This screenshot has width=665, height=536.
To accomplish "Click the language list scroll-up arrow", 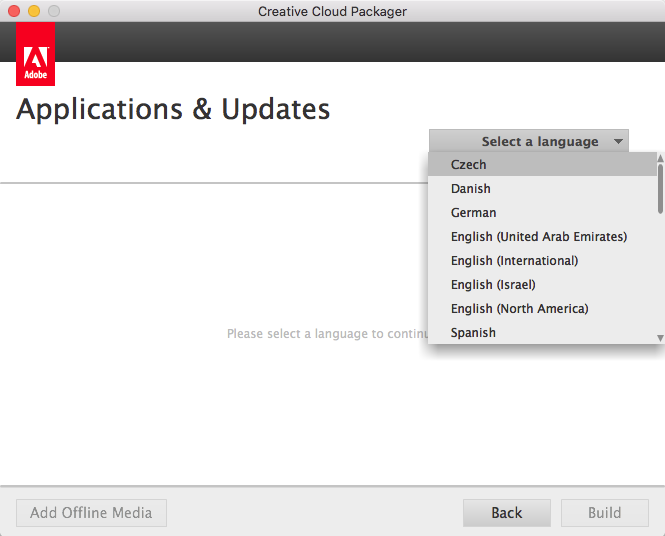I will coord(660,158).
